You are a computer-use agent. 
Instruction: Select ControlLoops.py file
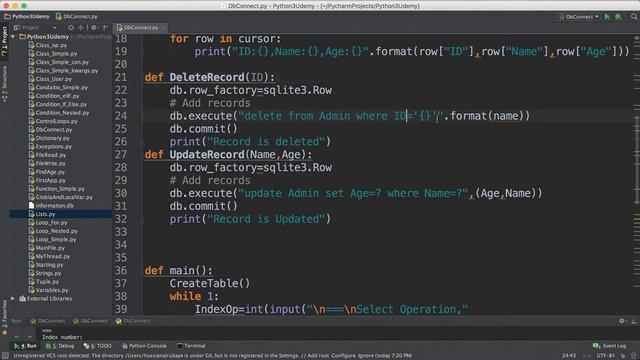pyautogui.click(x=53, y=121)
